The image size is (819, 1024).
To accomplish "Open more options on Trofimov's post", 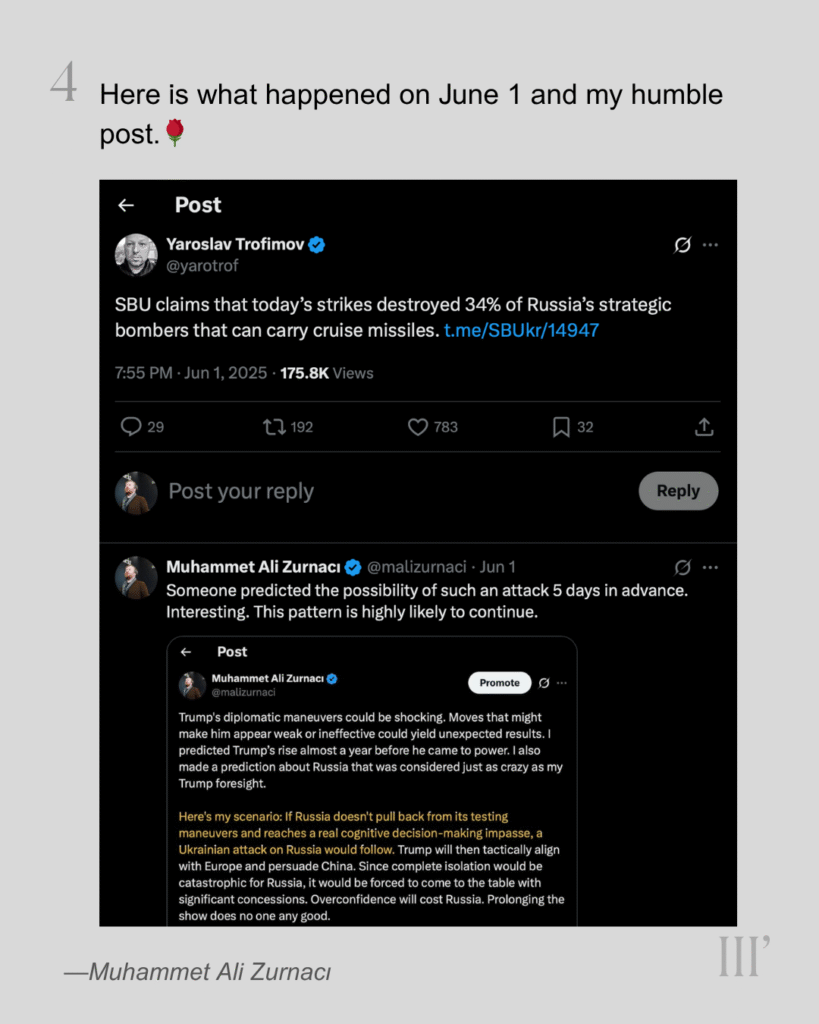I will pos(710,245).
